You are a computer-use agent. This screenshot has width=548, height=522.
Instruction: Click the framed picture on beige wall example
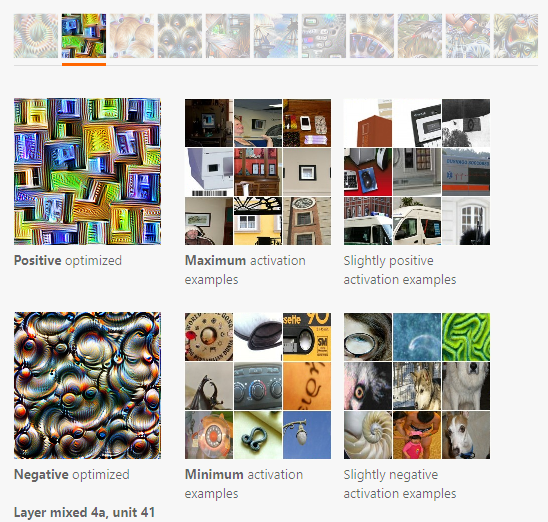pos(307,172)
